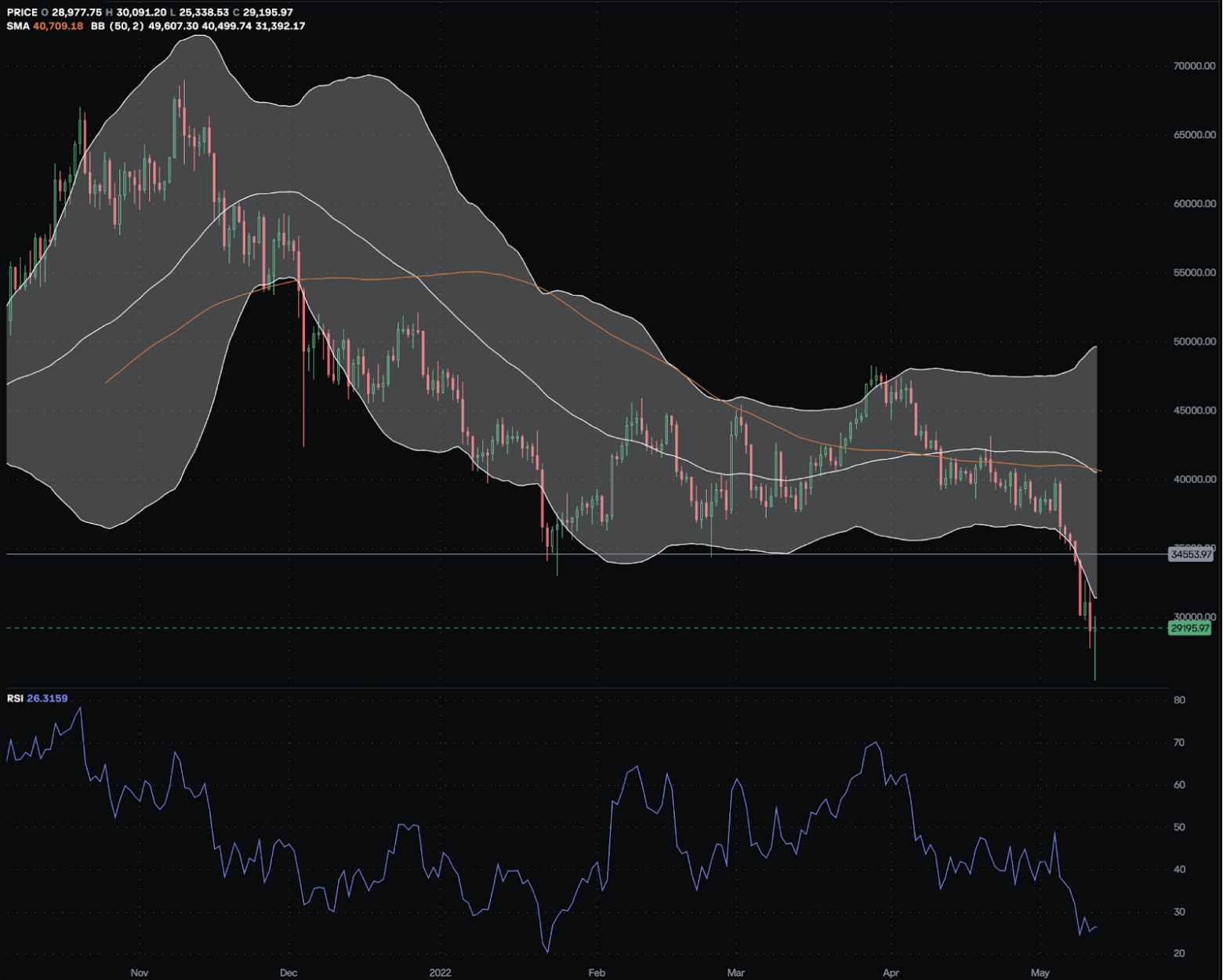Click the 65000.00 price axis label
This screenshot has width=1223, height=980.
(1194, 135)
